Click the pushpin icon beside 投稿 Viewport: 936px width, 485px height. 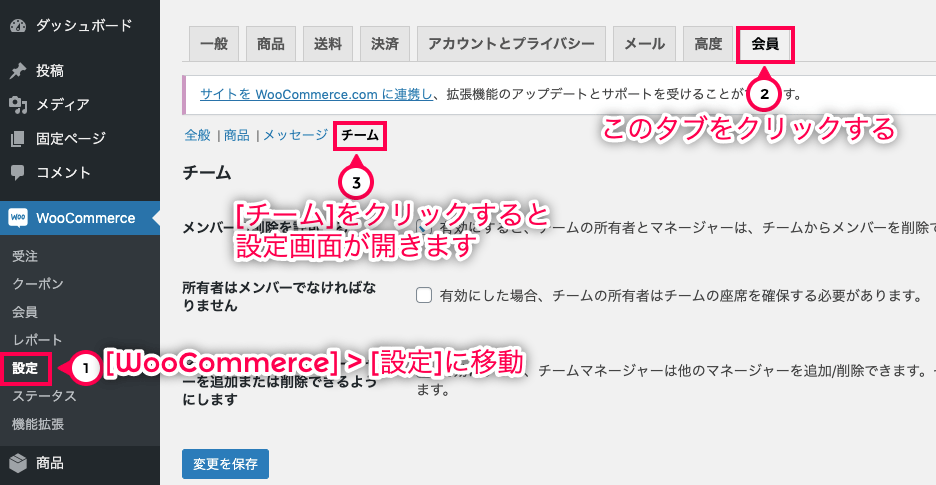[18, 71]
